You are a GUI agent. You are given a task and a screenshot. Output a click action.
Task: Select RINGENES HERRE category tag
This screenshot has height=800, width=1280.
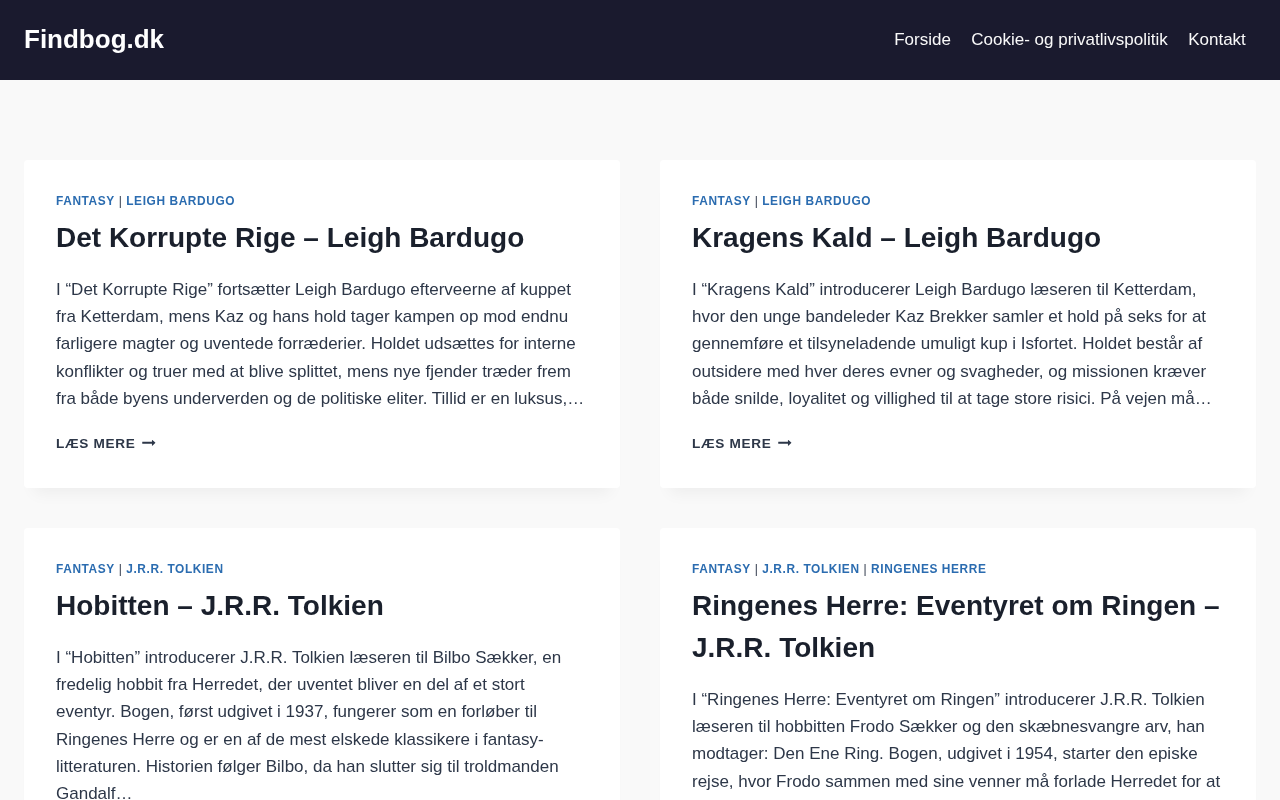(x=928, y=569)
